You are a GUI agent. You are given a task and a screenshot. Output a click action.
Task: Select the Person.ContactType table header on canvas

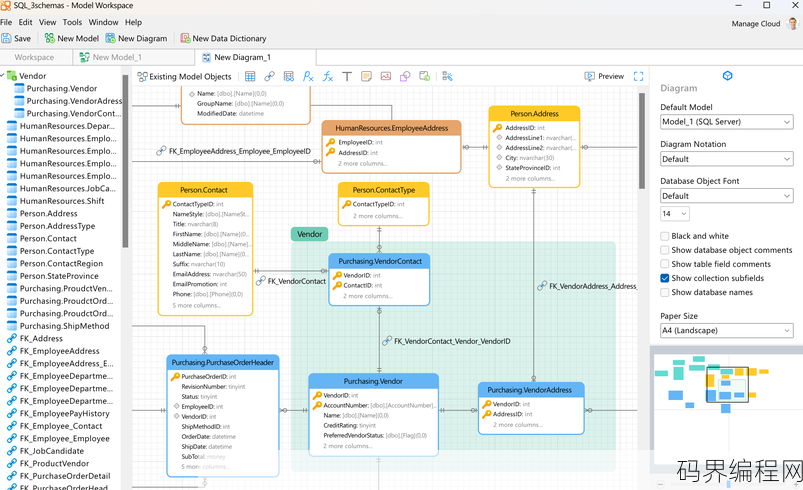pos(384,190)
